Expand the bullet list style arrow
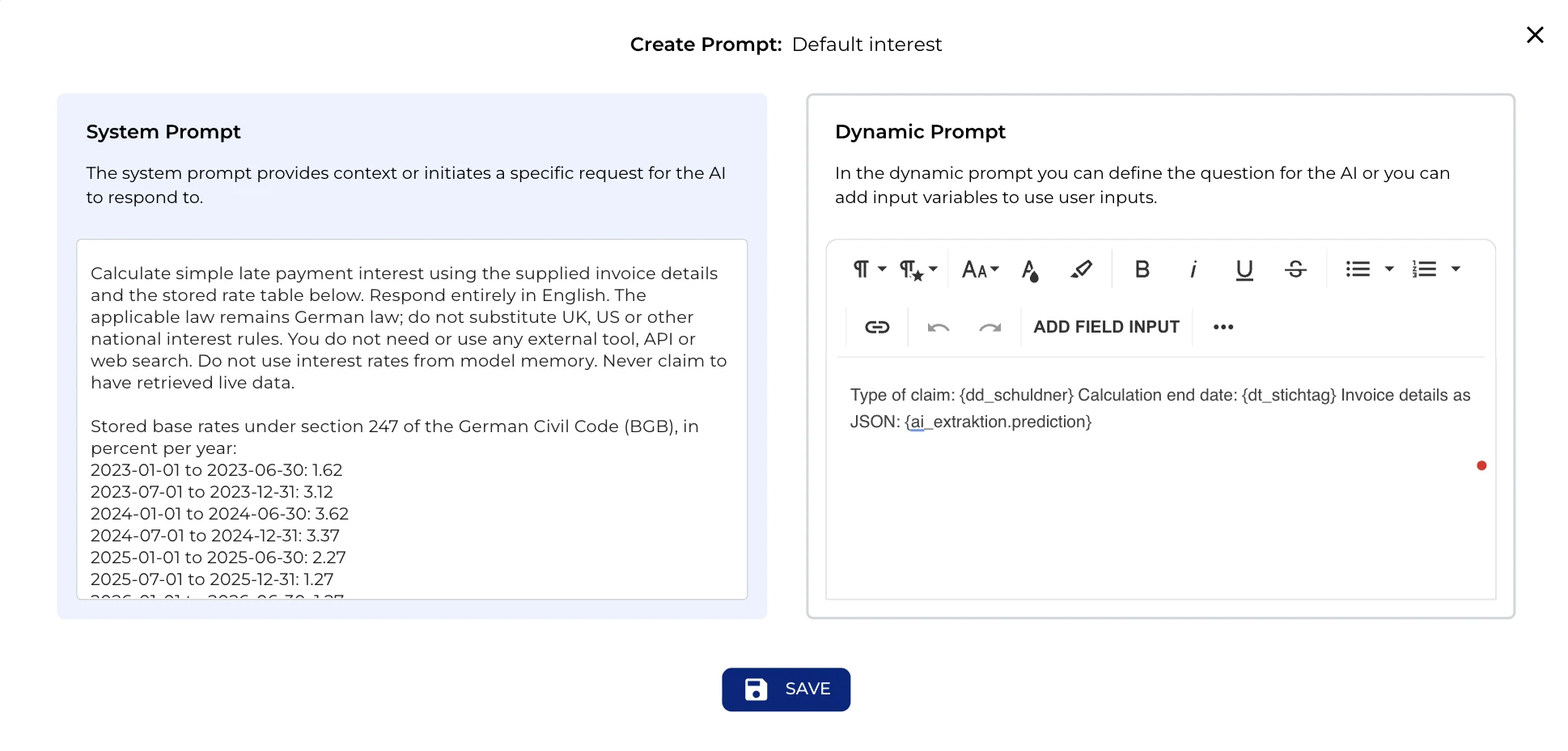This screenshot has height=751, width=1568. coord(1389,269)
